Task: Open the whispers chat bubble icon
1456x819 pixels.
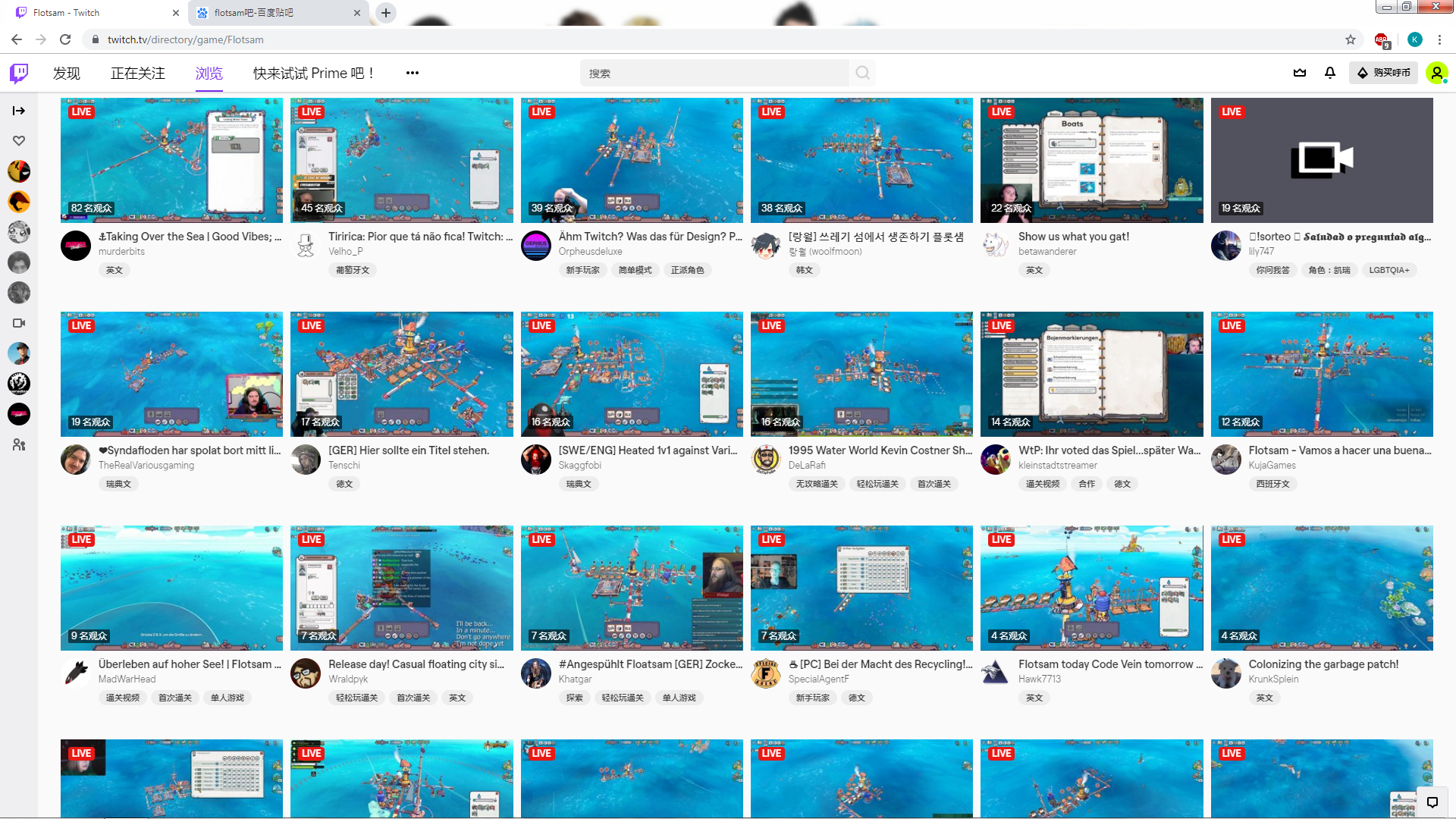Action: click(x=1432, y=802)
